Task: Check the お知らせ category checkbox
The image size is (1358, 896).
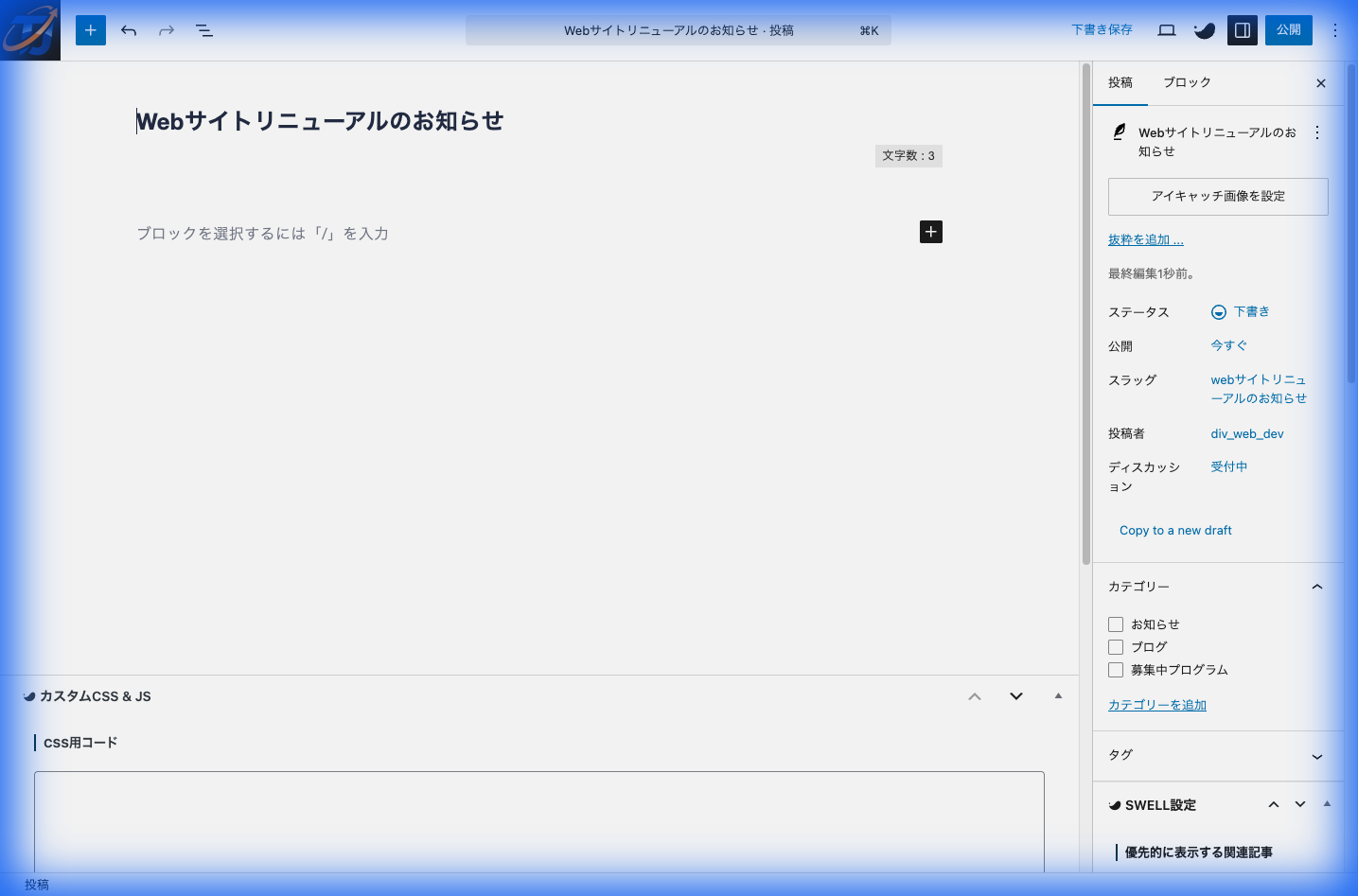Action: coord(1116,624)
